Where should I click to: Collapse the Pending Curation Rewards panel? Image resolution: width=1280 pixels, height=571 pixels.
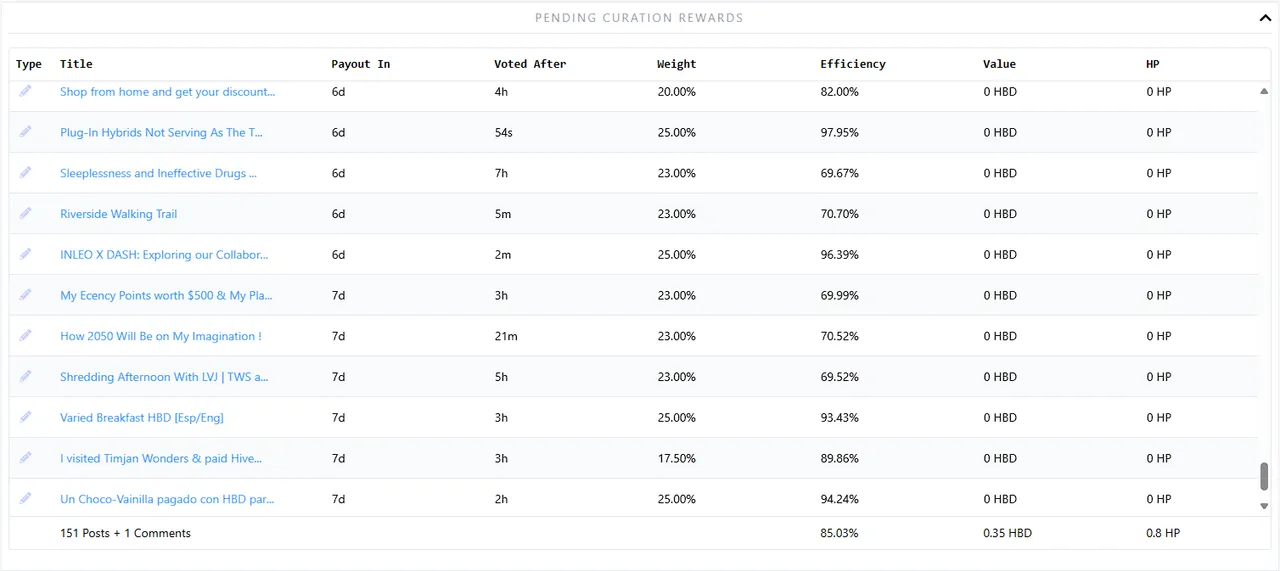(x=1265, y=17)
